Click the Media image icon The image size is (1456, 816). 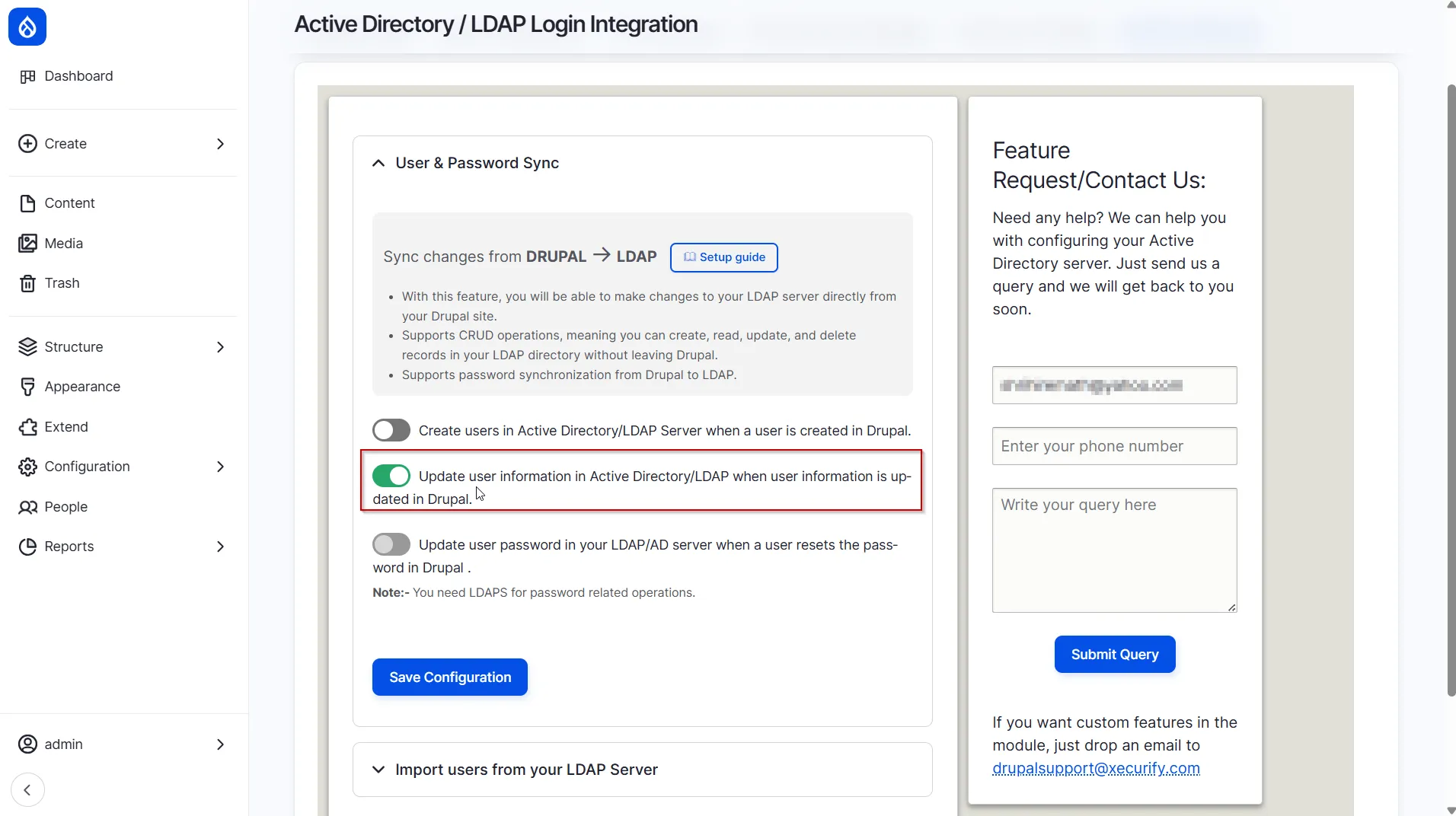pyautogui.click(x=27, y=244)
